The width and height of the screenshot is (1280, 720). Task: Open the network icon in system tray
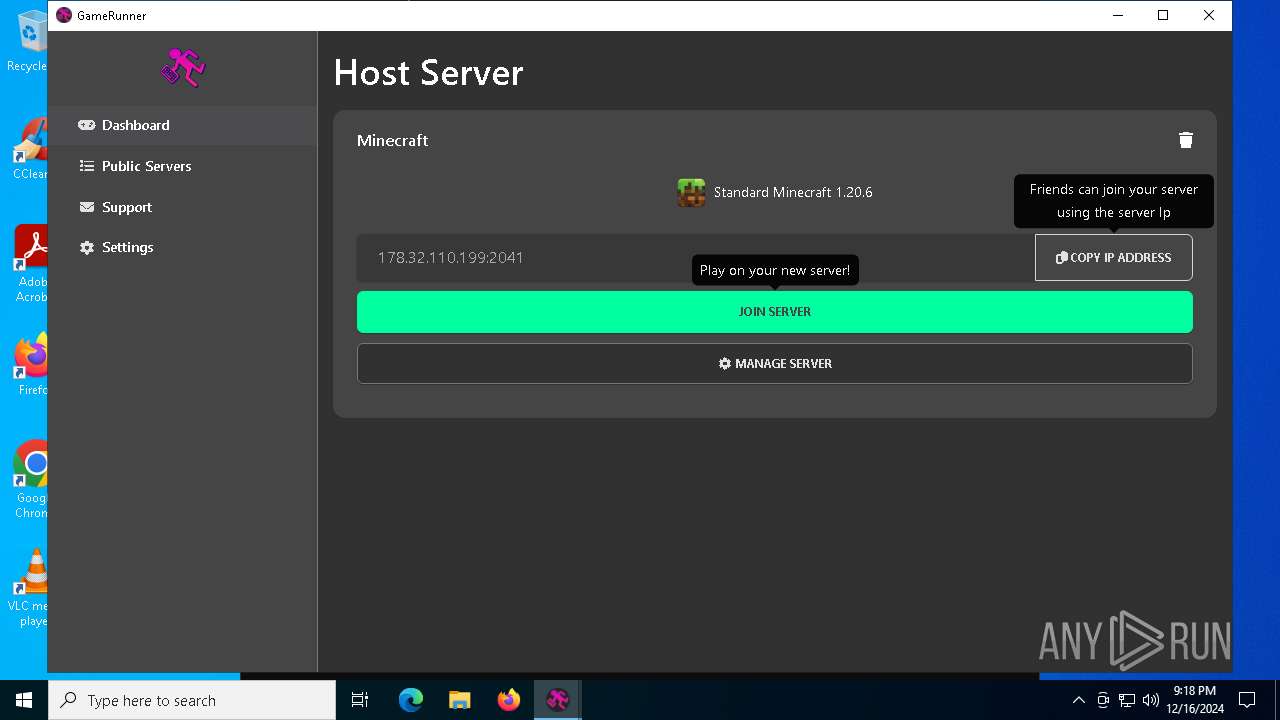1126,700
